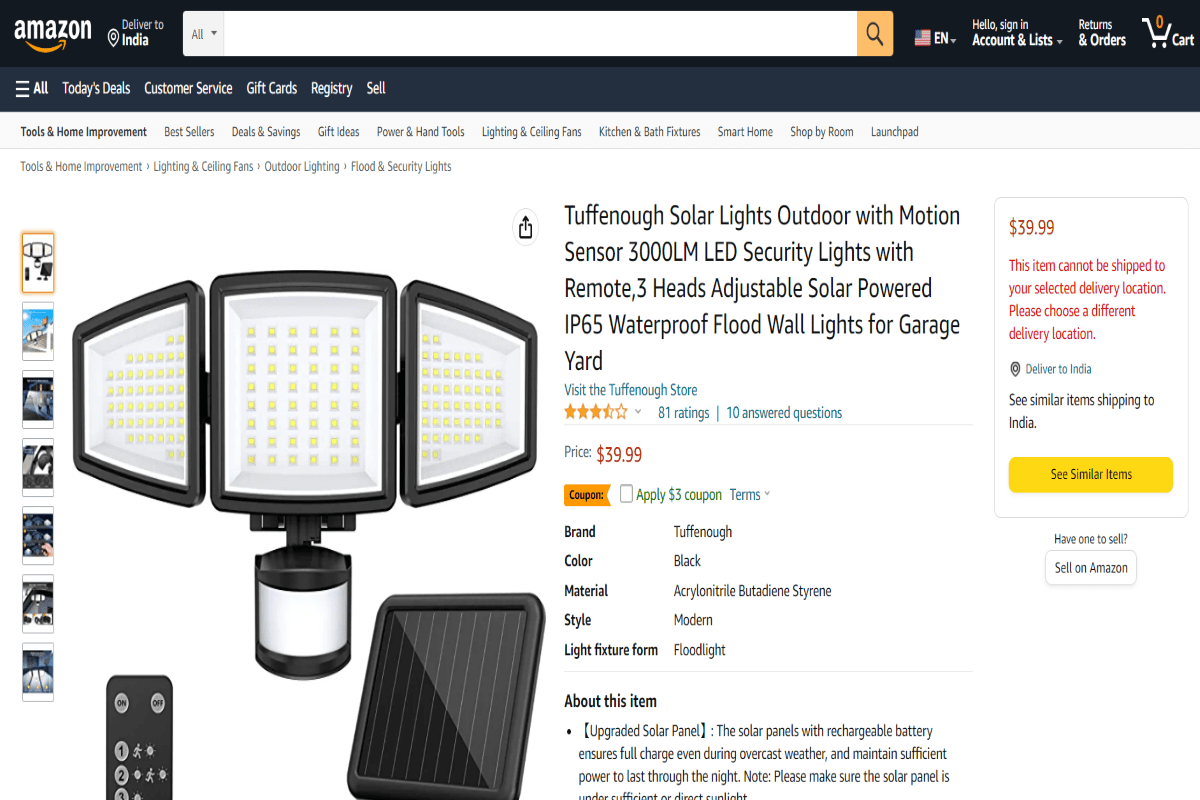Open the 10 answered questions link
This screenshot has width=1200, height=800.
784,413
